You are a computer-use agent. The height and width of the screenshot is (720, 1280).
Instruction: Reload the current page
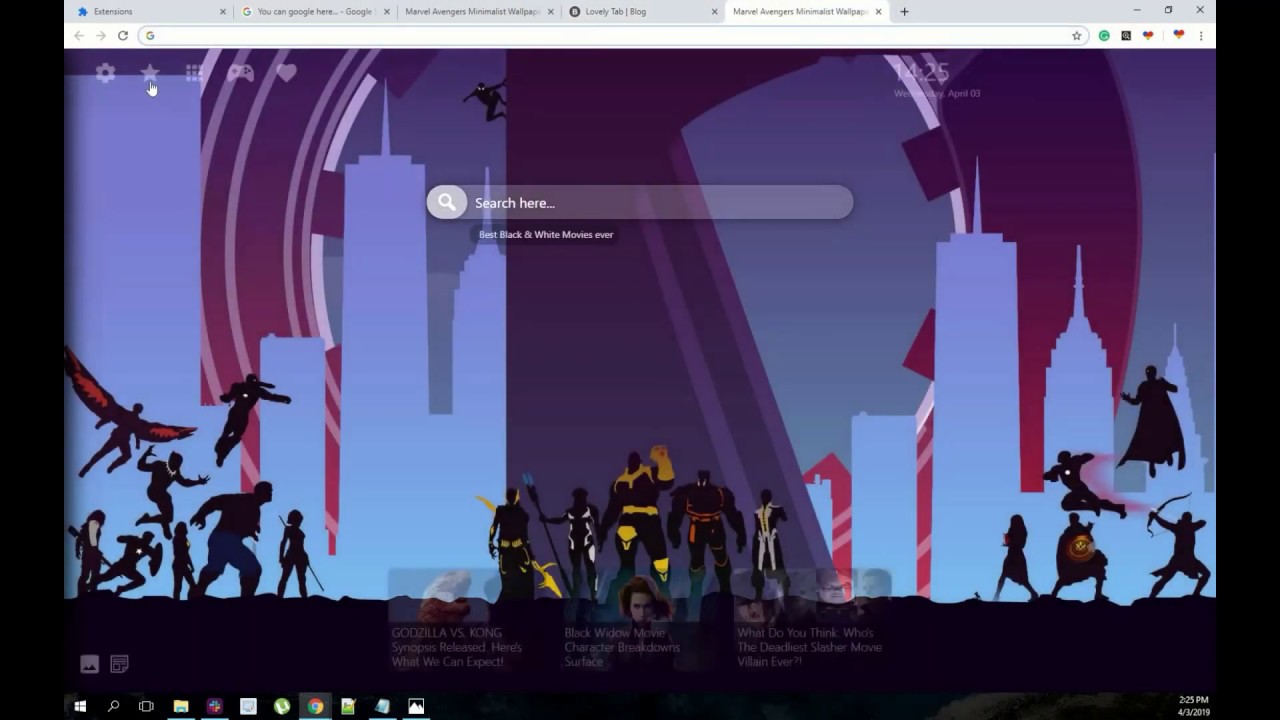coord(123,35)
